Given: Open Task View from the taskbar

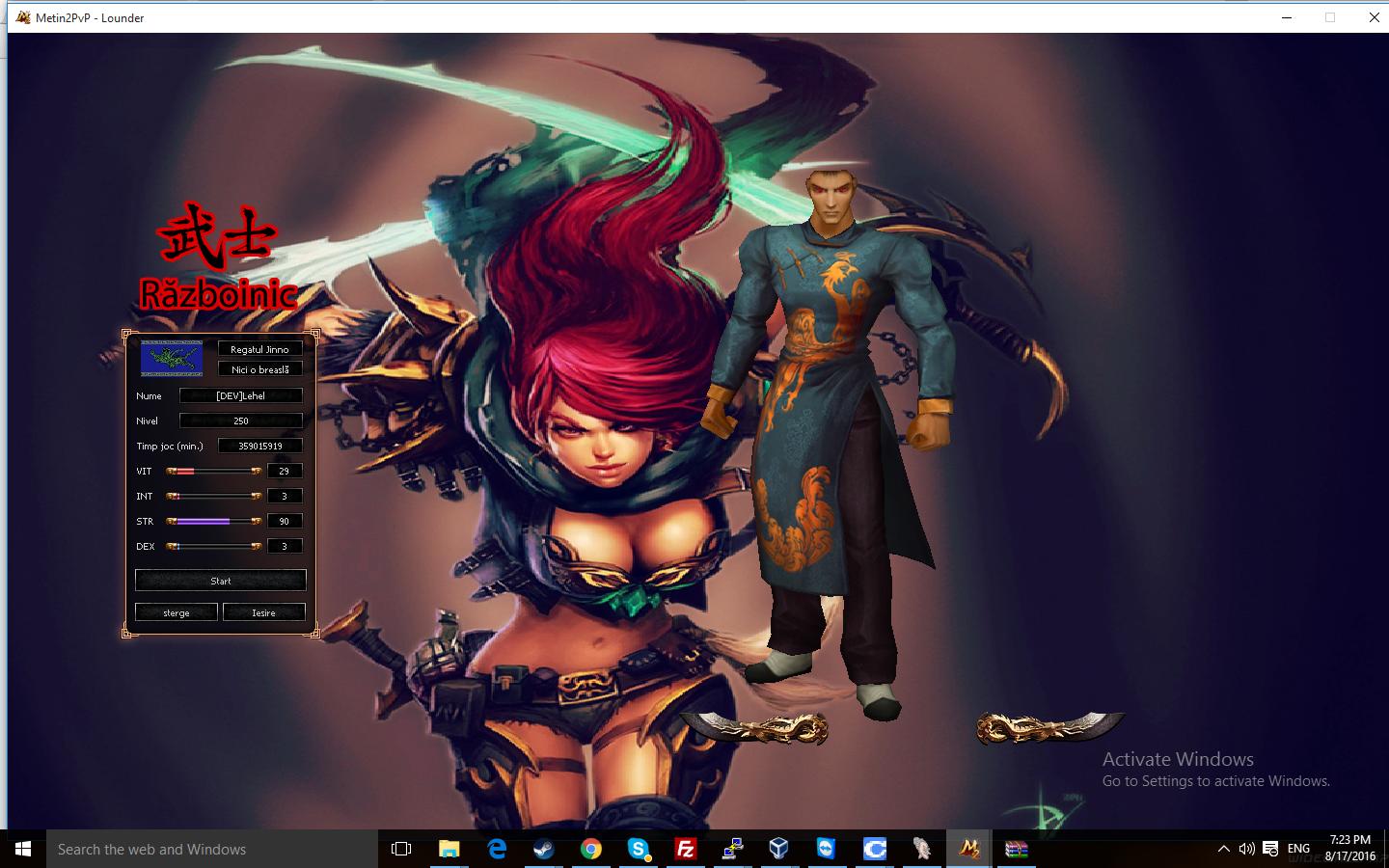Looking at the screenshot, I should pyautogui.click(x=401, y=849).
